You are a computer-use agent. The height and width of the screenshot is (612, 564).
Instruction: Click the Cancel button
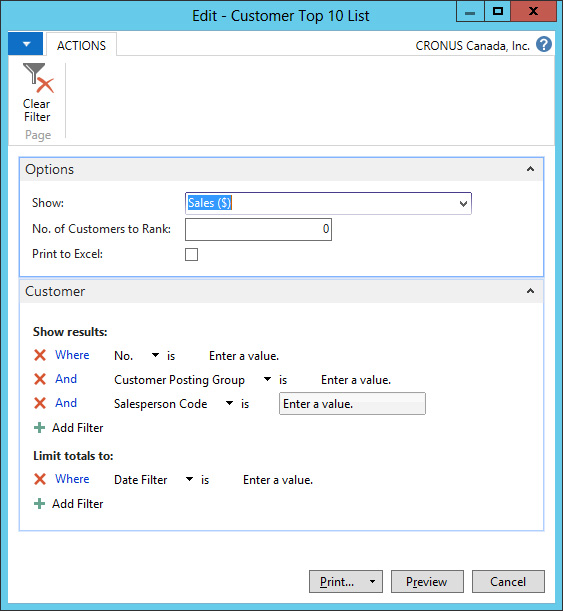click(x=508, y=582)
